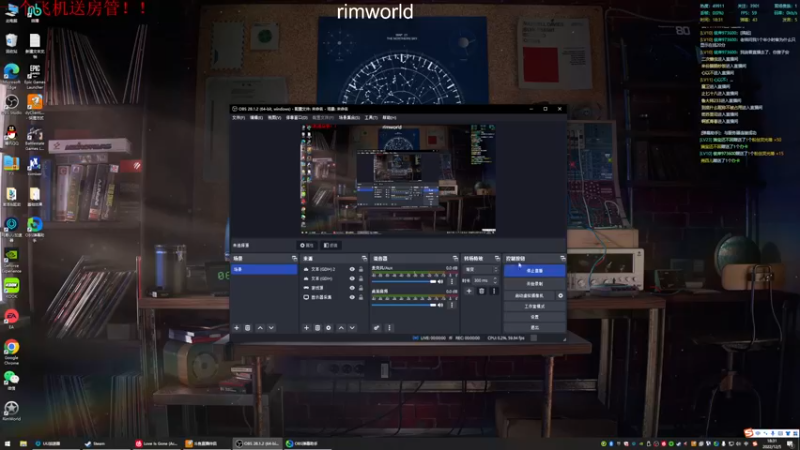800x450 pixels.
Task: Pop out the Sources dock panel
Action: [364, 258]
